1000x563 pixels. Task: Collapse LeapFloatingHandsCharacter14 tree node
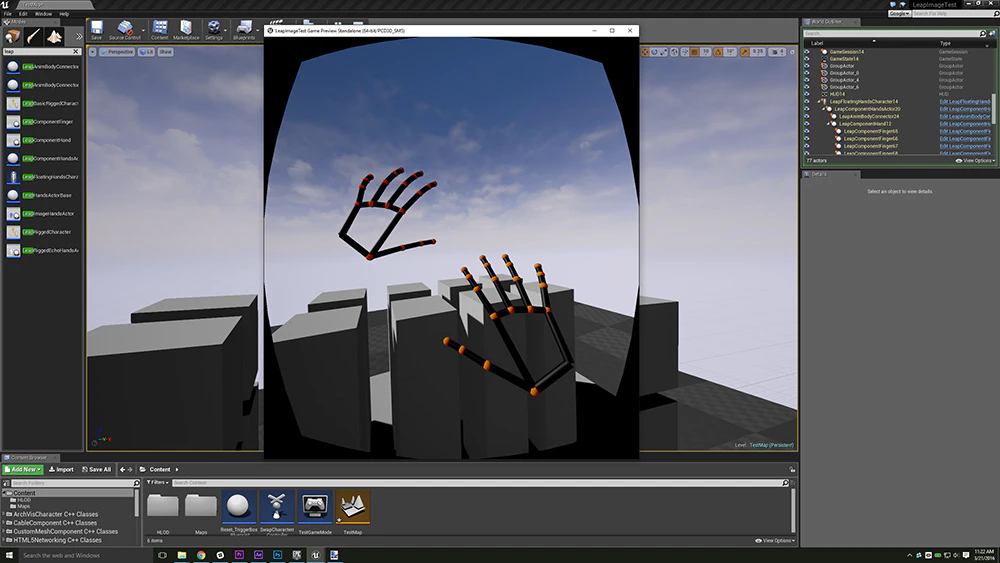818,101
